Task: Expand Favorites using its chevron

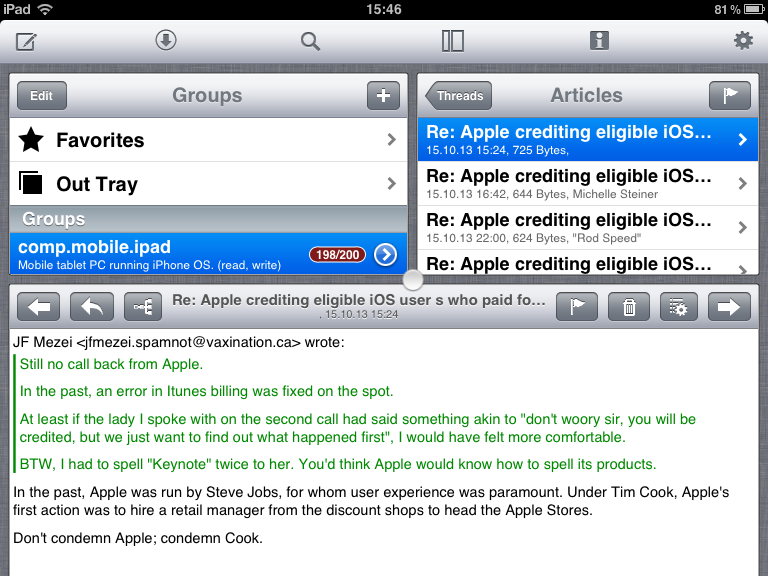Action: pyautogui.click(x=391, y=140)
